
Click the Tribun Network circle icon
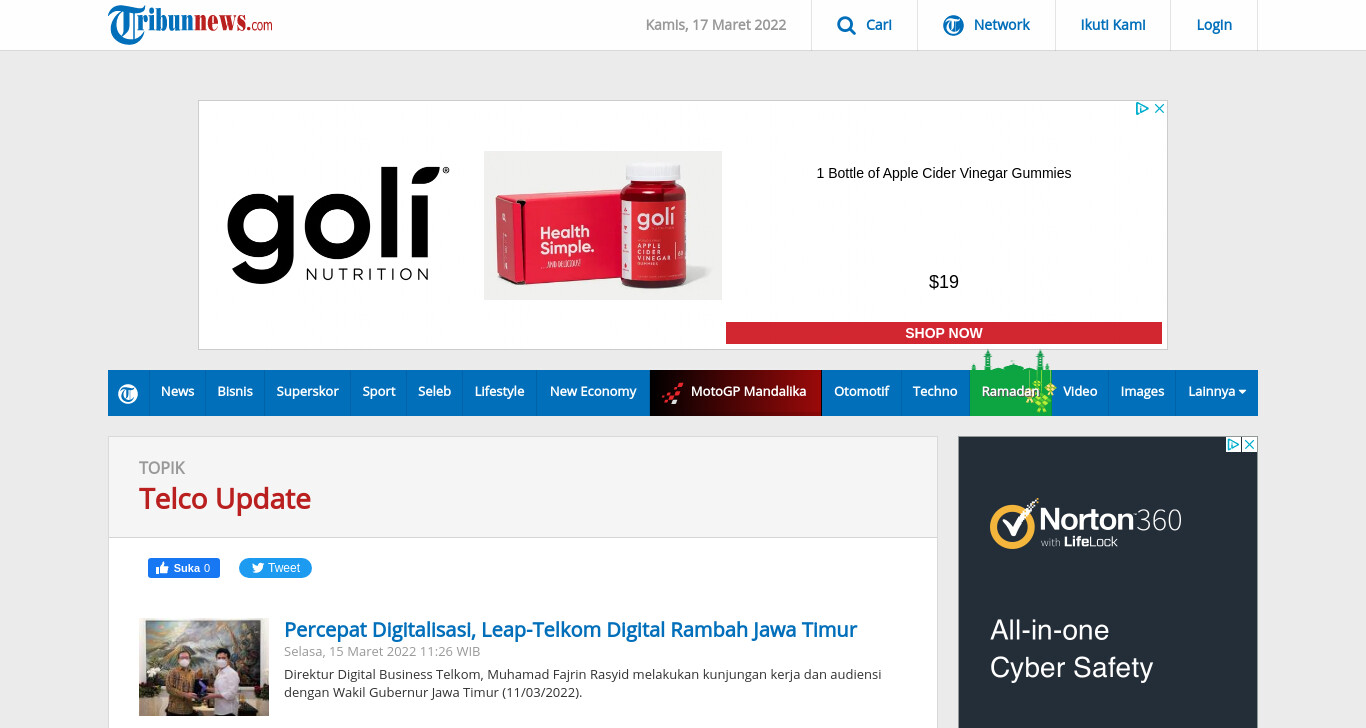click(x=953, y=25)
